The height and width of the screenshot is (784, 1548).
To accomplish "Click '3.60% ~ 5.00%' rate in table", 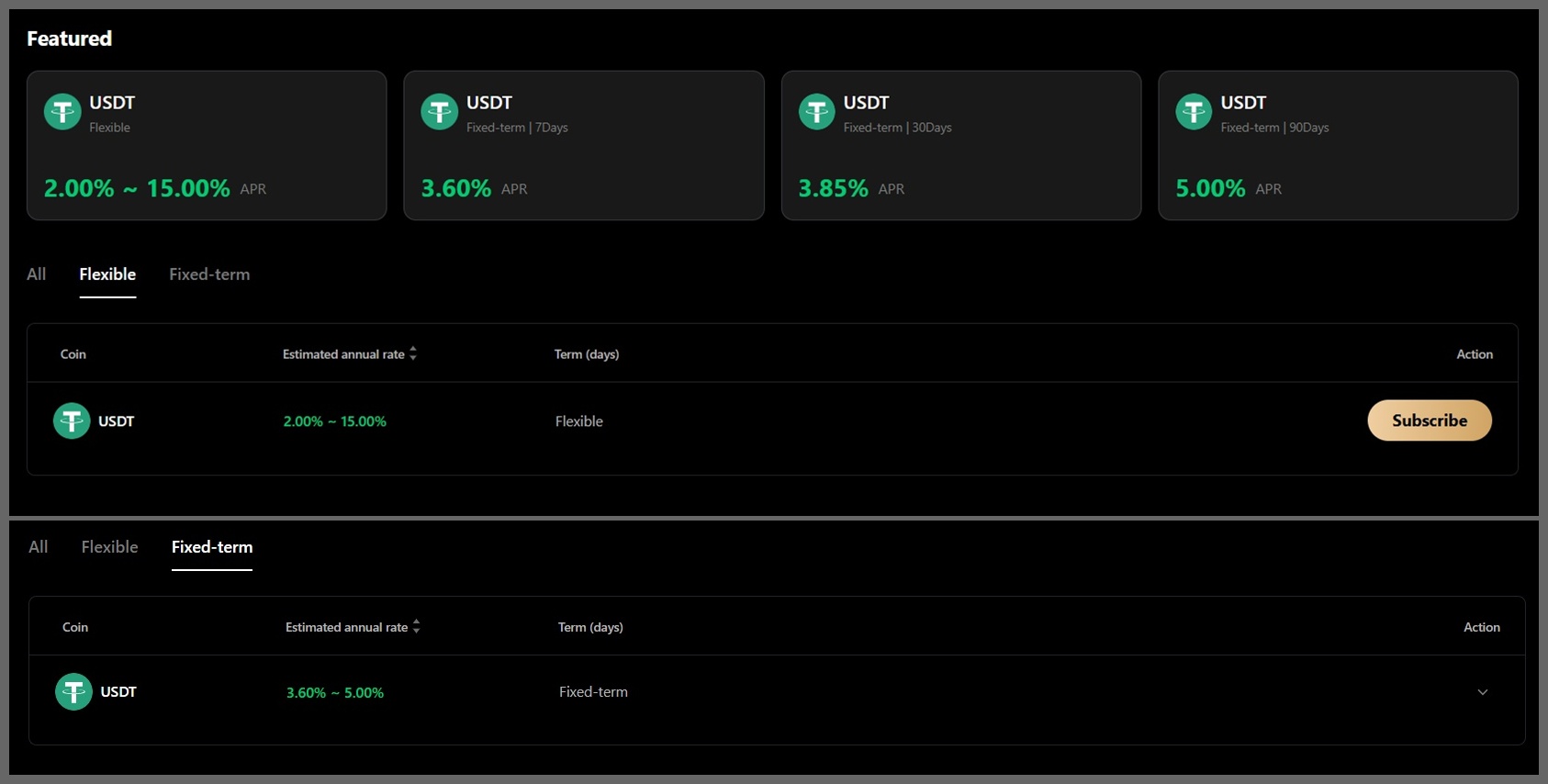I will tap(335, 693).
